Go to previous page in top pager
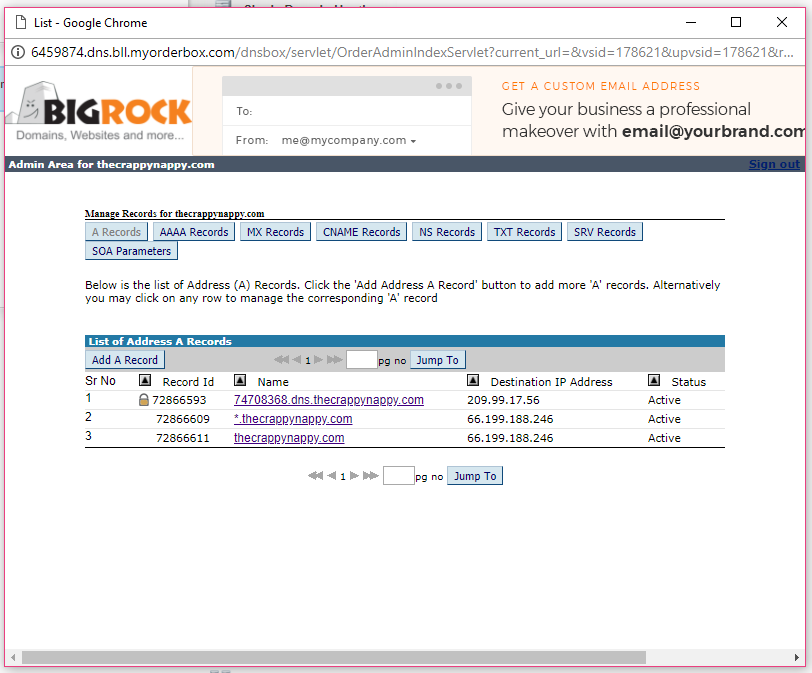 pos(297,359)
